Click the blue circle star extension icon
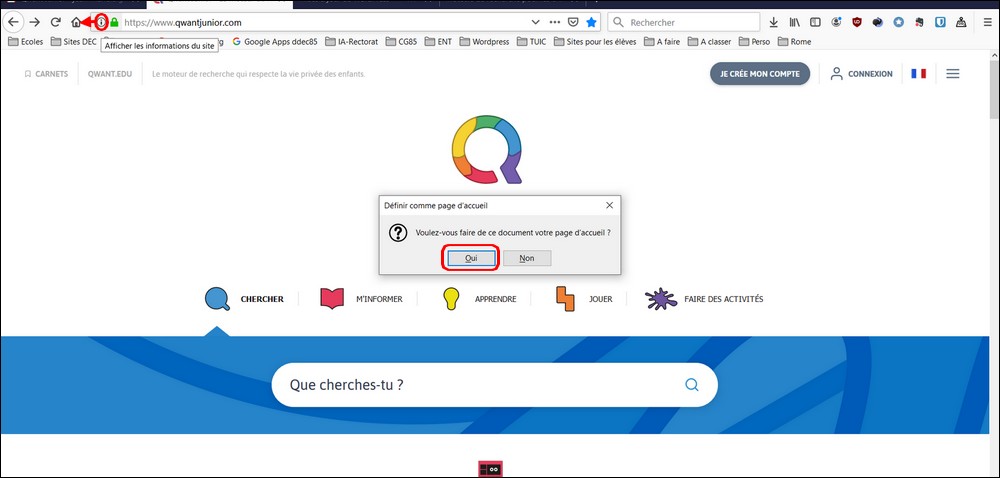The image size is (1000, 478). [899, 22]
